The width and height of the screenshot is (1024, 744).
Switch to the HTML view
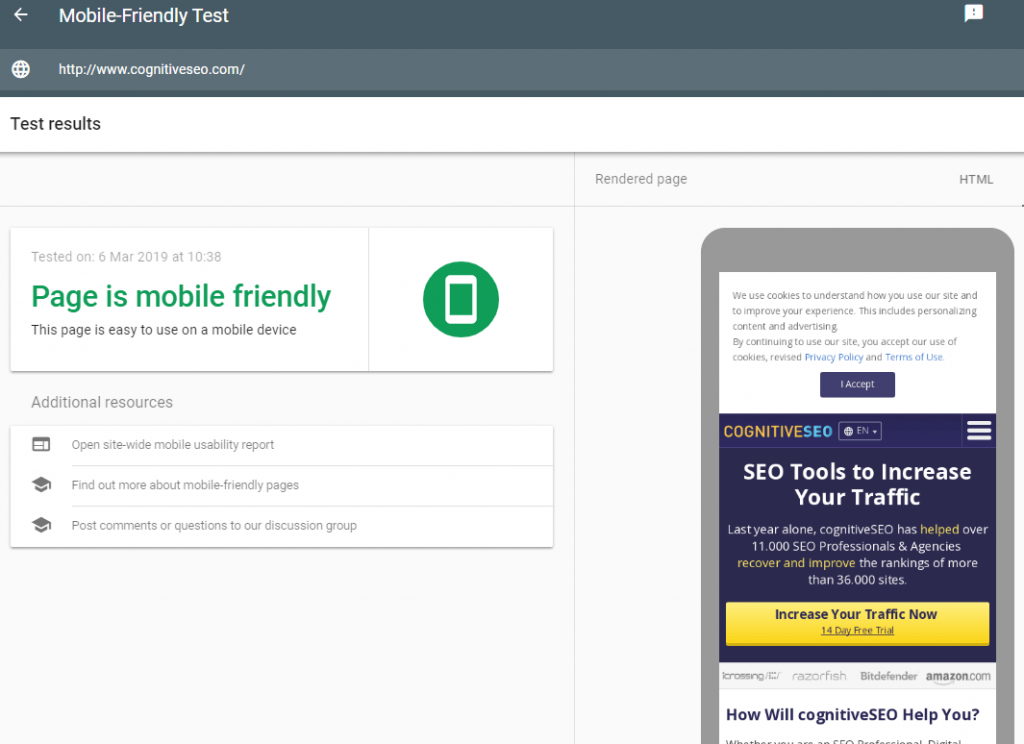click(x=976, y=178)
